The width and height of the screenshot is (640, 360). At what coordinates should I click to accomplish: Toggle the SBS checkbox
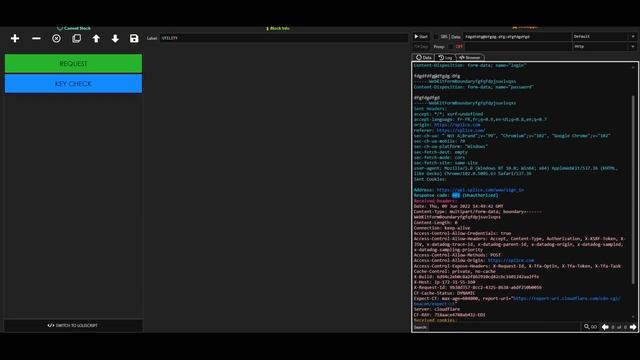(x=436, y=37)
